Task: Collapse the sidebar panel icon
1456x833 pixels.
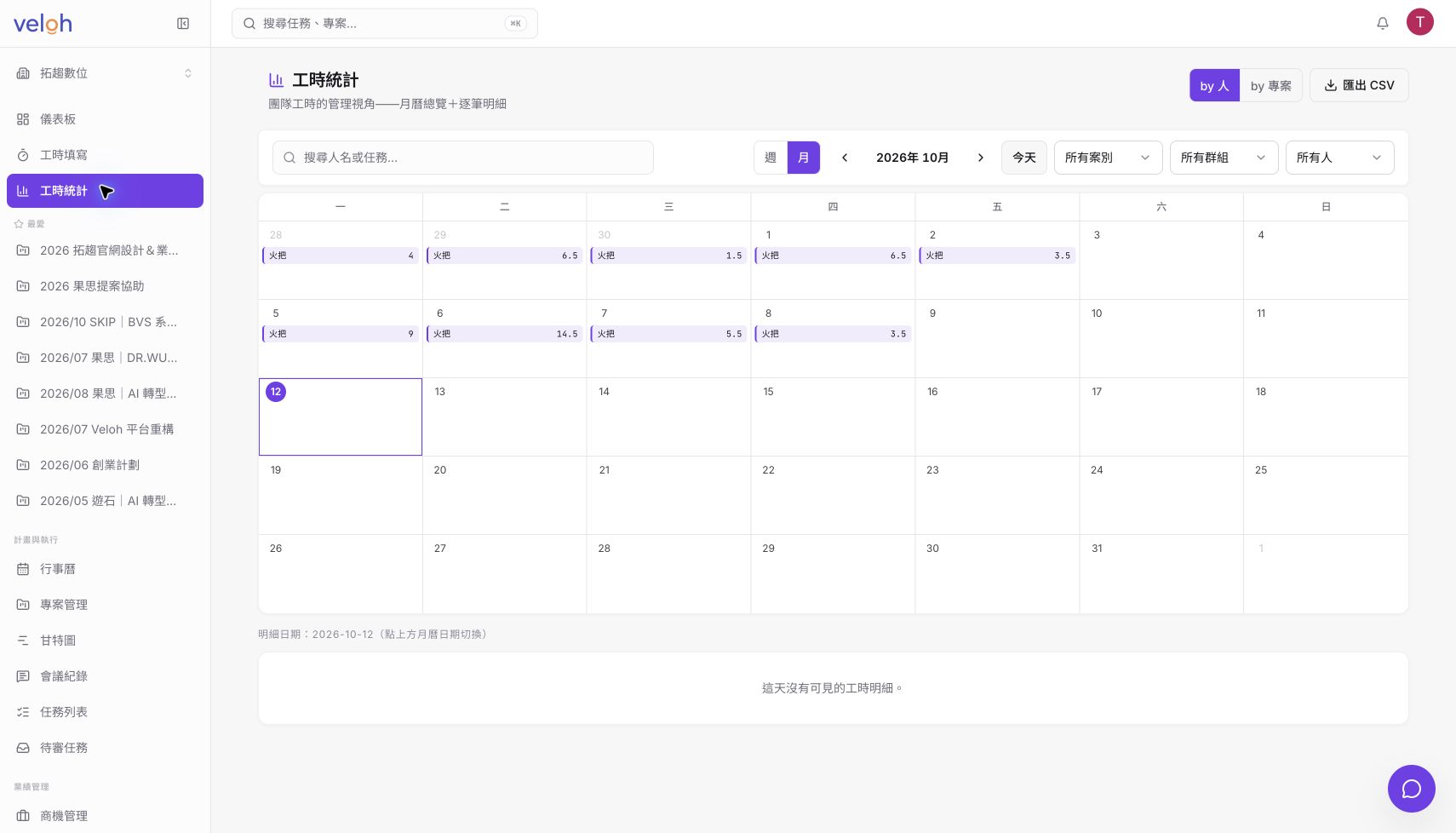Action: [183, 24]
